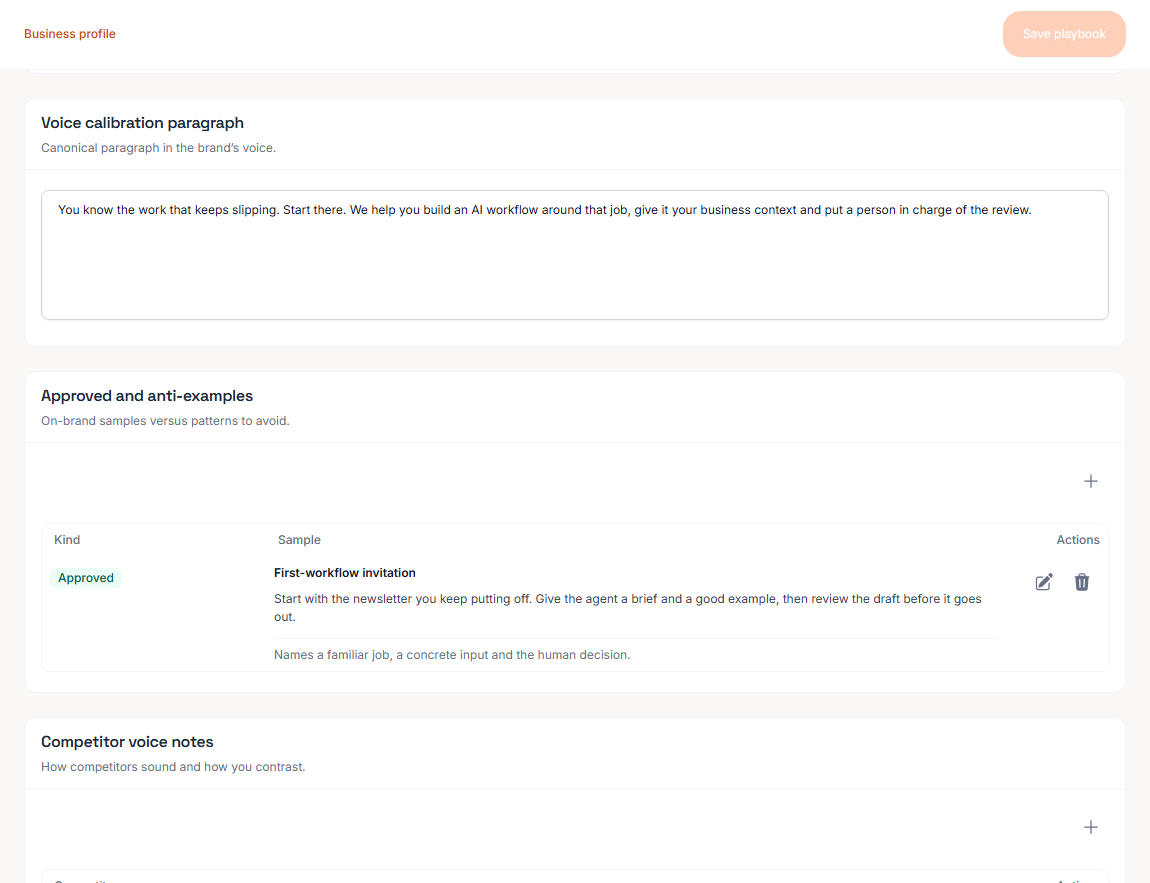Click the Approved badge
1150x883 pixels.
click(x=86, y=578)
